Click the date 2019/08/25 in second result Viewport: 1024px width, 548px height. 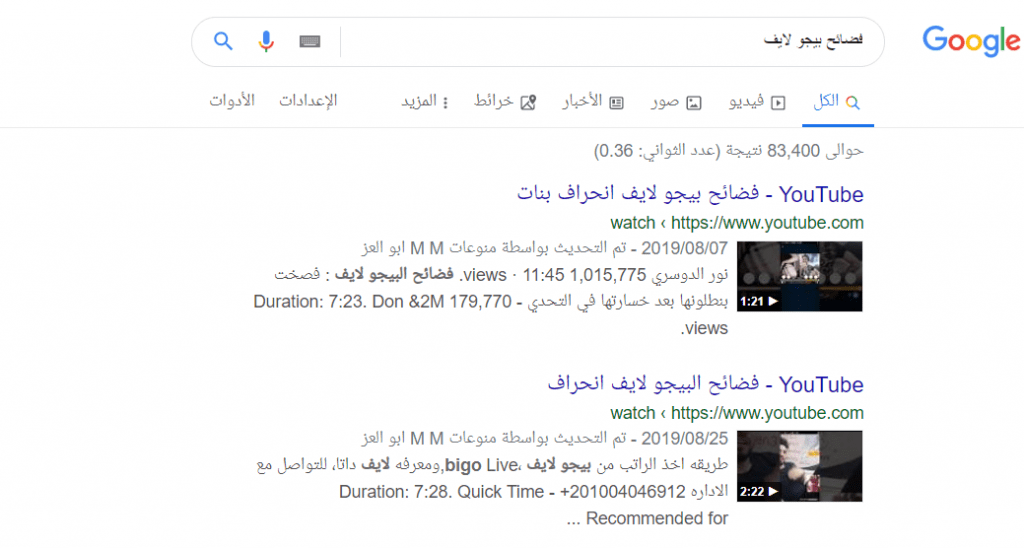(684, 438)
